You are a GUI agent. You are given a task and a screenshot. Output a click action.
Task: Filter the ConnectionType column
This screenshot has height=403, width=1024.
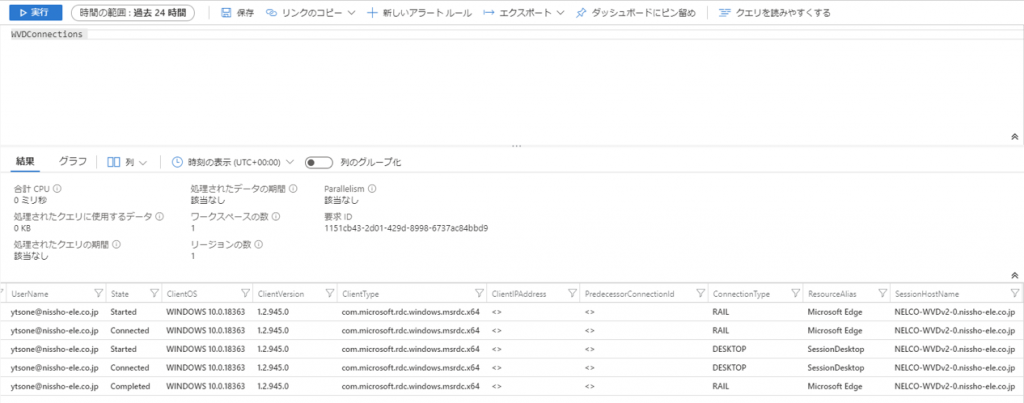pos(796,293)
